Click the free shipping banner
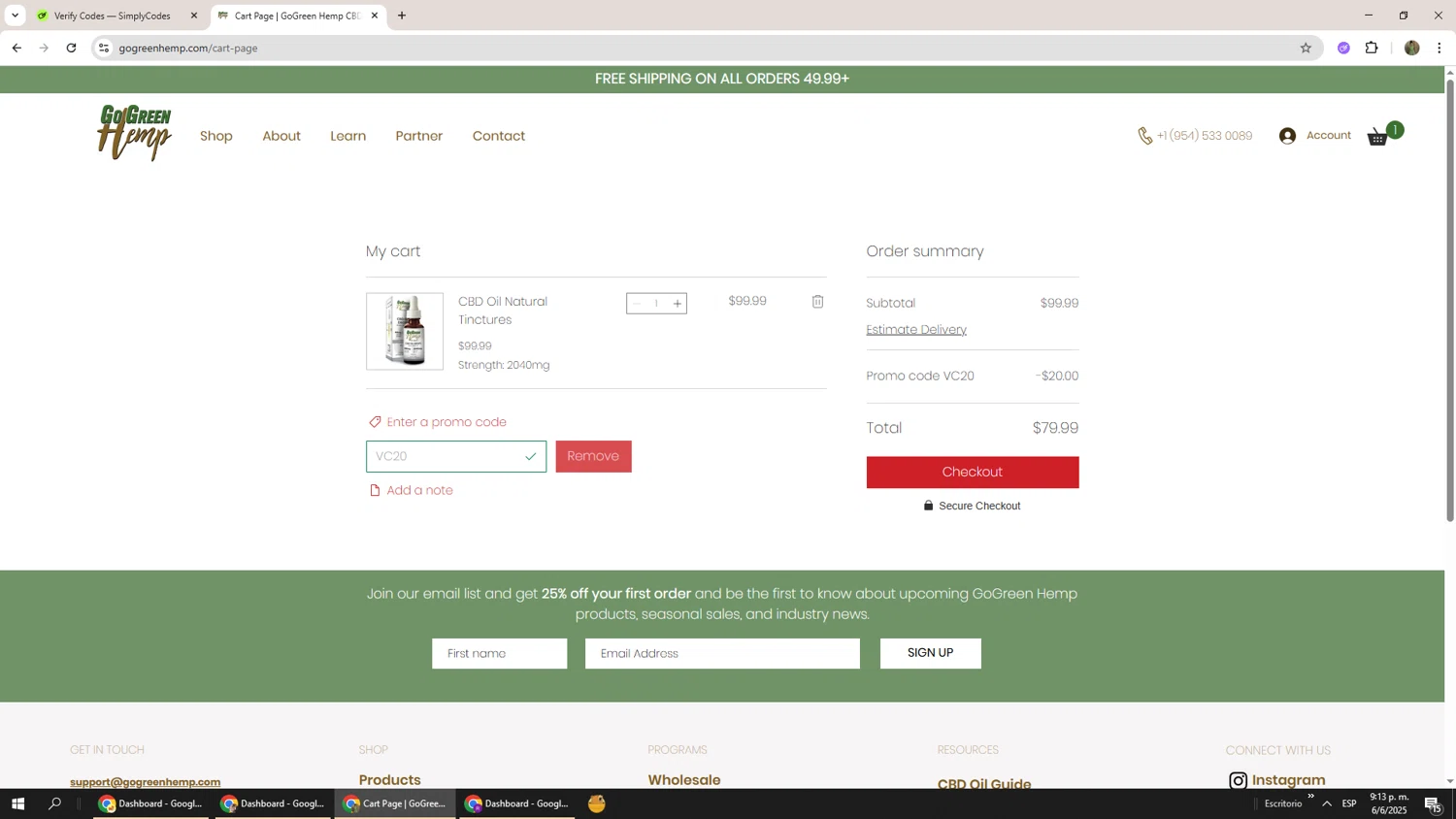This screenshot has height=819, width=1456. point(722,80)
